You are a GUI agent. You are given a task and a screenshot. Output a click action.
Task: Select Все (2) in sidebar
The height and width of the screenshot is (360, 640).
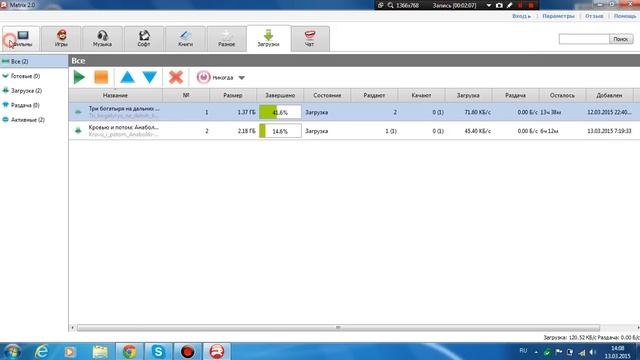coord(34,61)
